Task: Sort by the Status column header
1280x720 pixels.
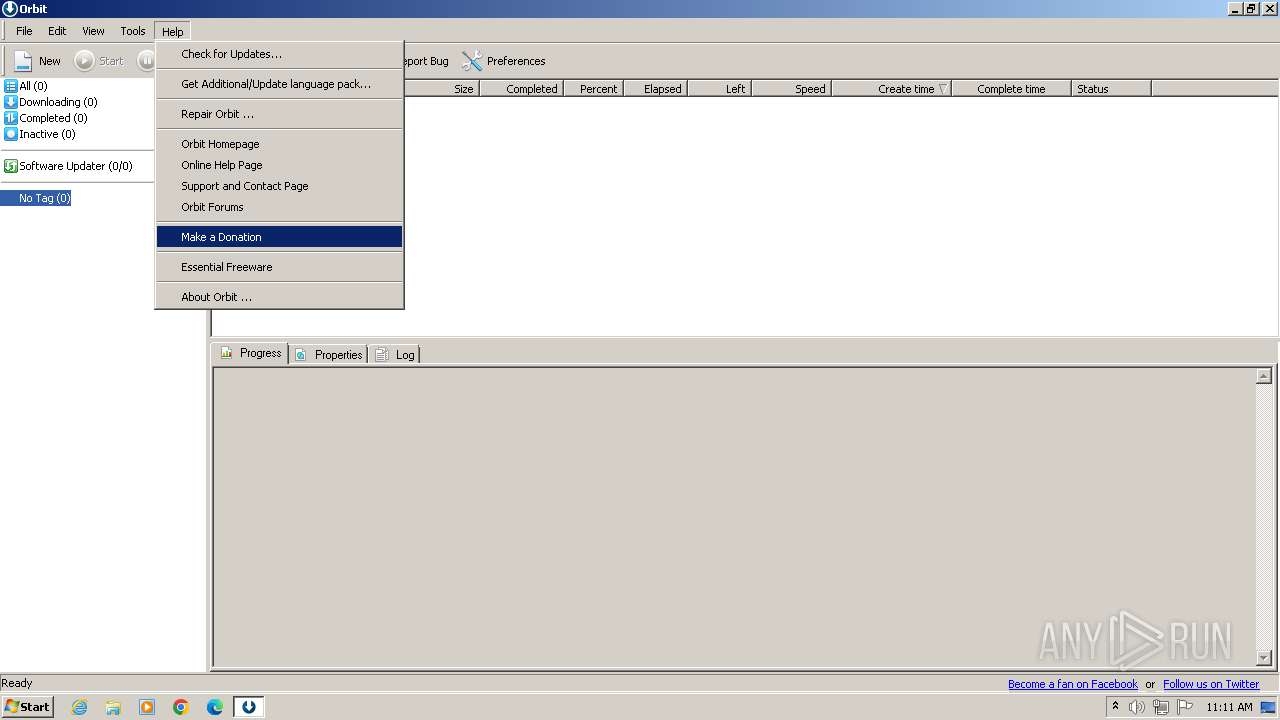Action: click(1112, 89)
